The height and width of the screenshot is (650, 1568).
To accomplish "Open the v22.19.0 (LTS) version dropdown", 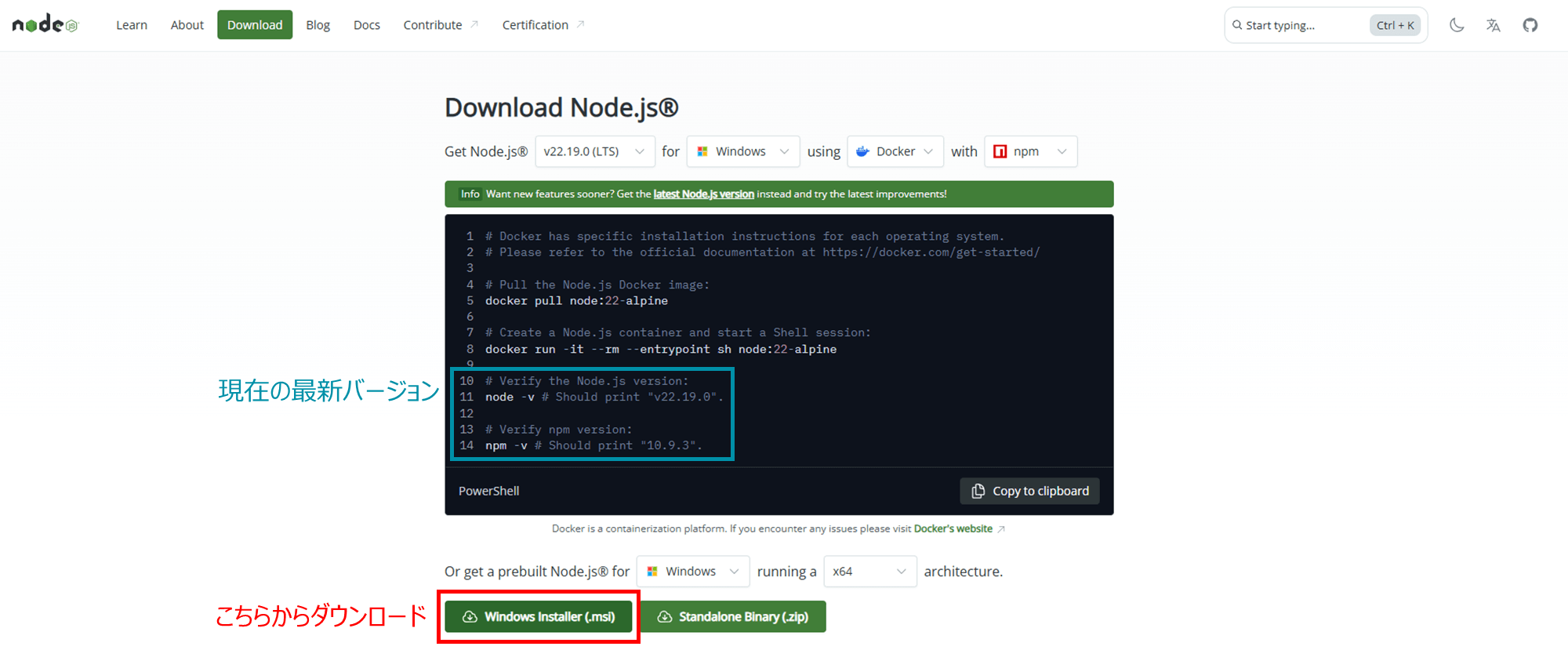I will click(594, 151).
